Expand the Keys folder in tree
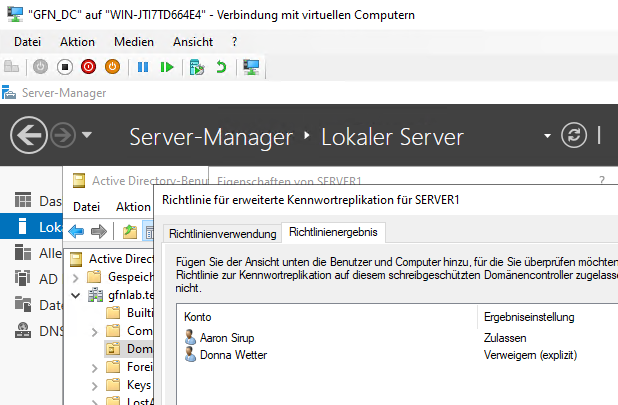Viewport: 618px width, 405px height. [94, 385]
